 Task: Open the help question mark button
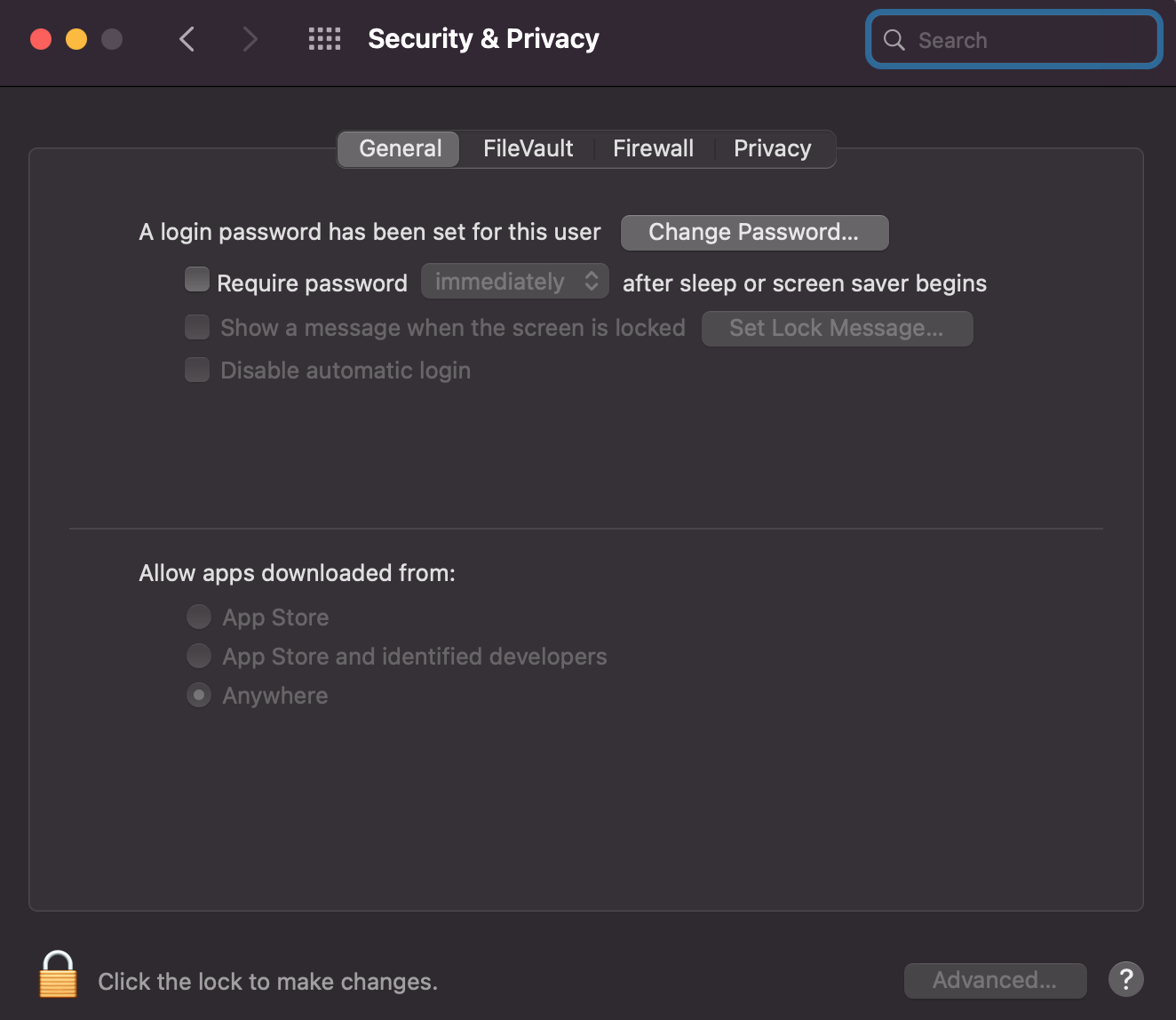tap(1125, 980)
